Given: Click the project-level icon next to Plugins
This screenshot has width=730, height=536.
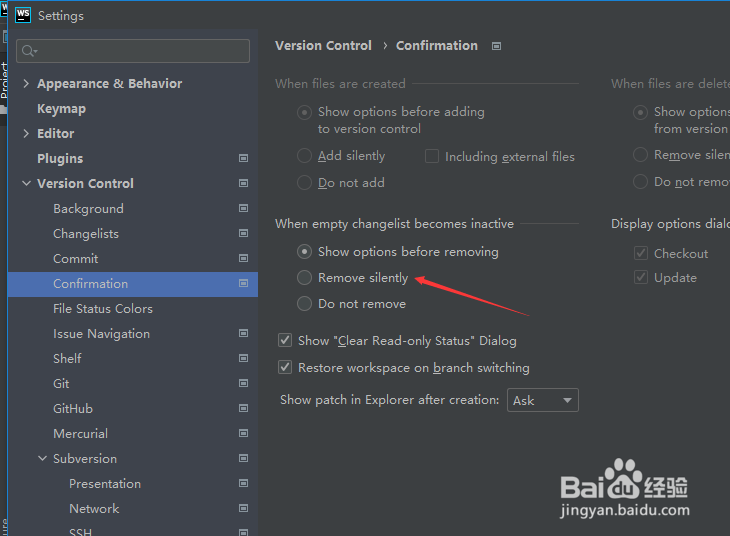Looking at the screenshot, I should 243,159.
